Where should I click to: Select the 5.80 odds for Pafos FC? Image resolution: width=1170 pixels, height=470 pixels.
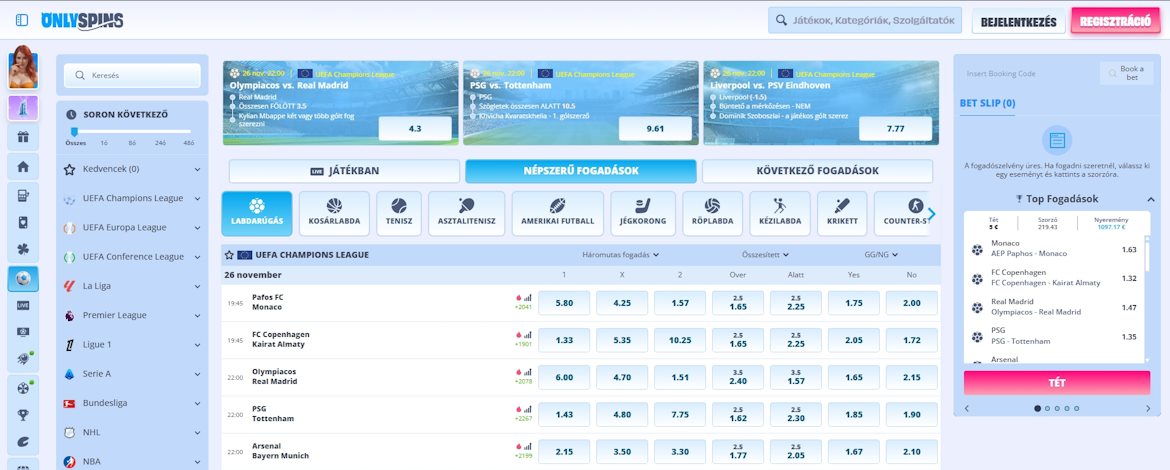point(564,303)
